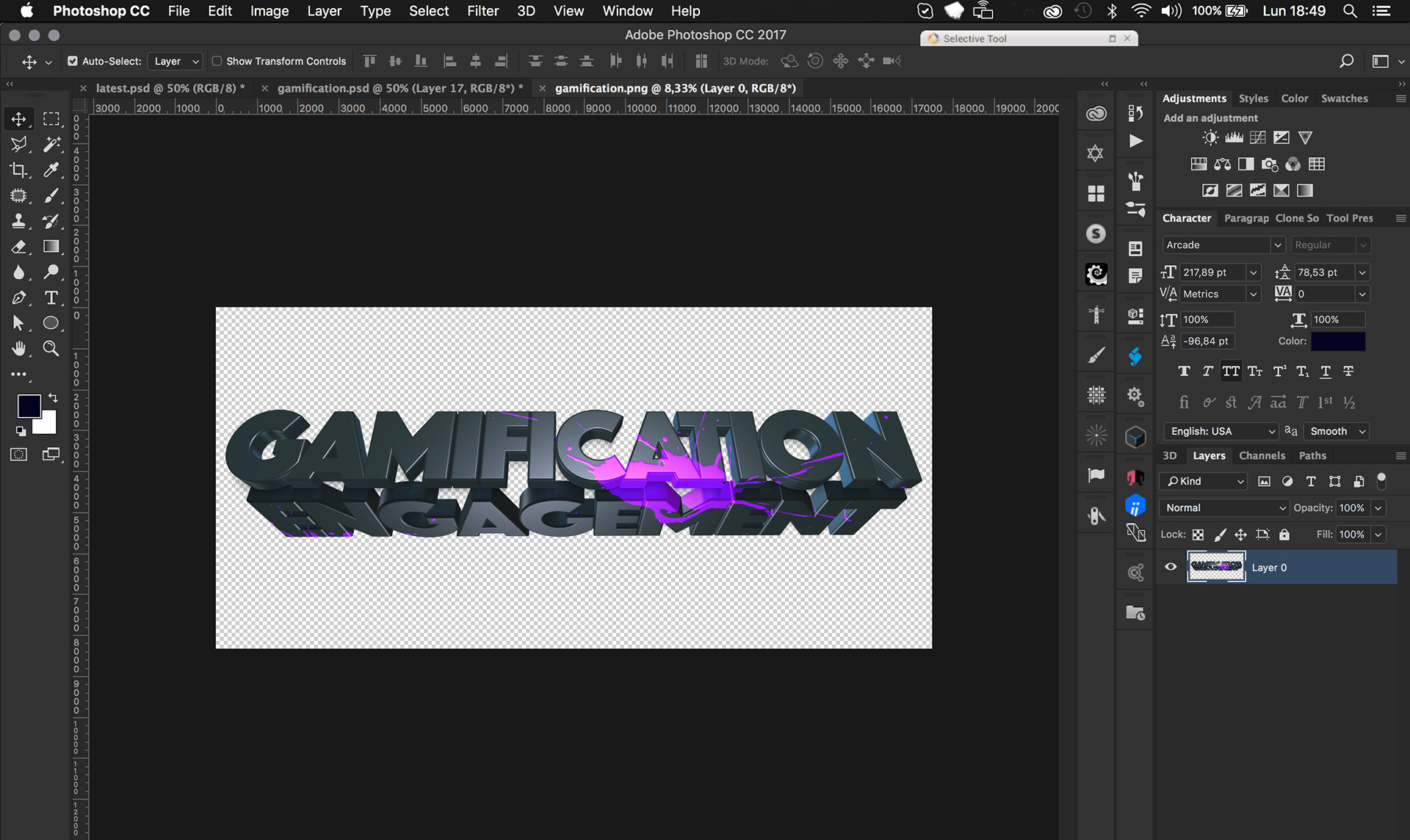Expand the Smooth anti-aliasing dropdown
The width and height of the screenshot is (1410, 840).
[x=1338, y=431]
